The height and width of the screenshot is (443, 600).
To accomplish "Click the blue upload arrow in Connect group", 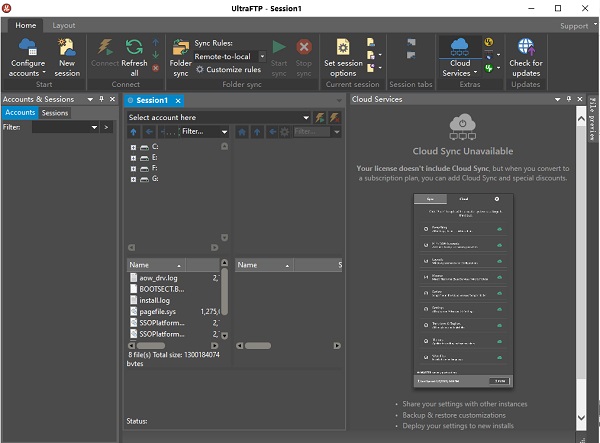I will point(155,43).
